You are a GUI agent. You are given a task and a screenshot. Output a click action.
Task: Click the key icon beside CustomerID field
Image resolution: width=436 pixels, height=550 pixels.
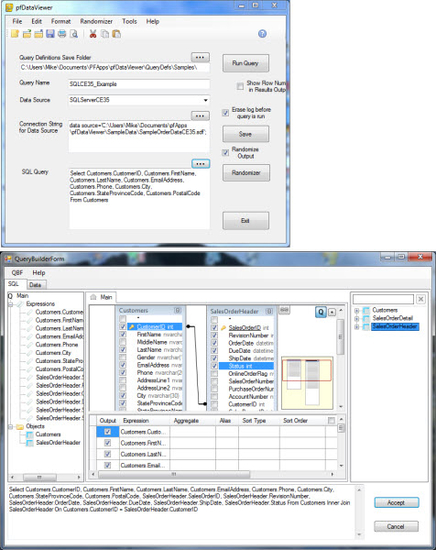[132, 327]
